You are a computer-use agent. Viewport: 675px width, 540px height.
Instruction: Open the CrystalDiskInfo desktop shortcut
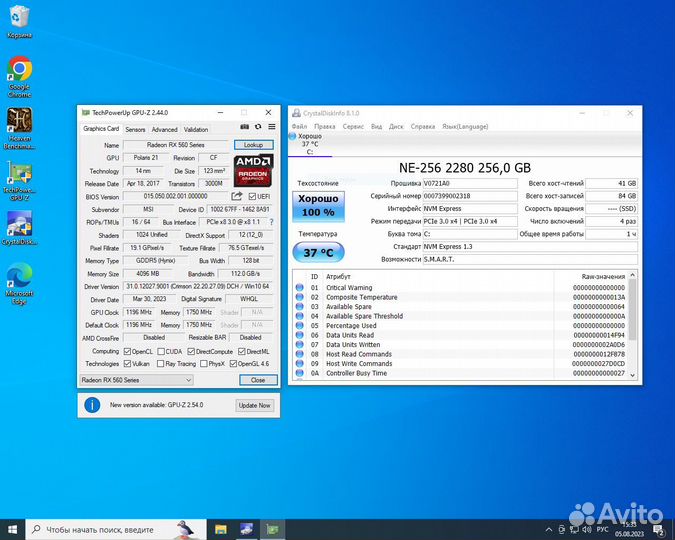(x=19, y=228)
